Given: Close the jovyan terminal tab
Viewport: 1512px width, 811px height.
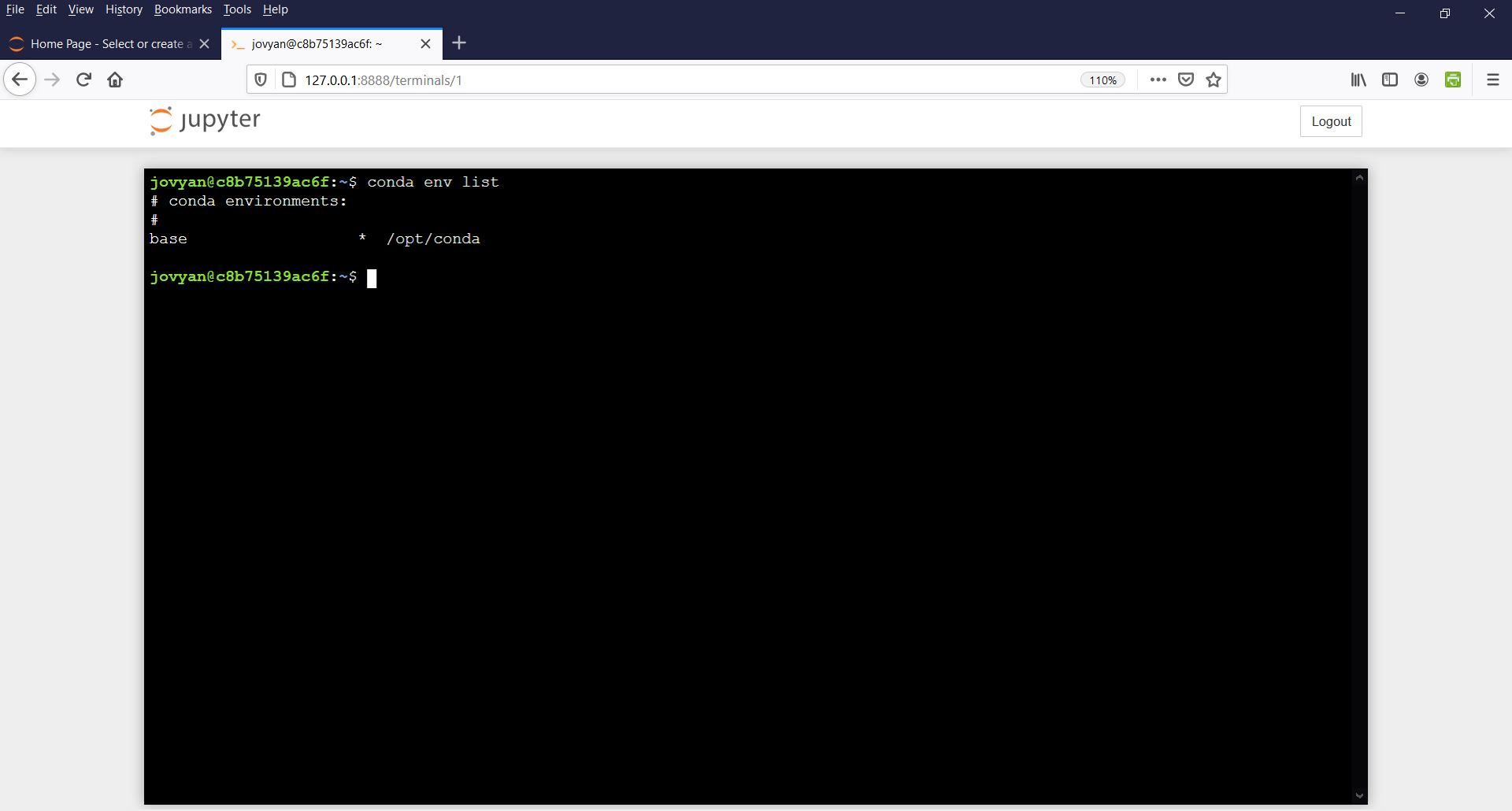Looking at the screenshot, I should pos(426,44).
